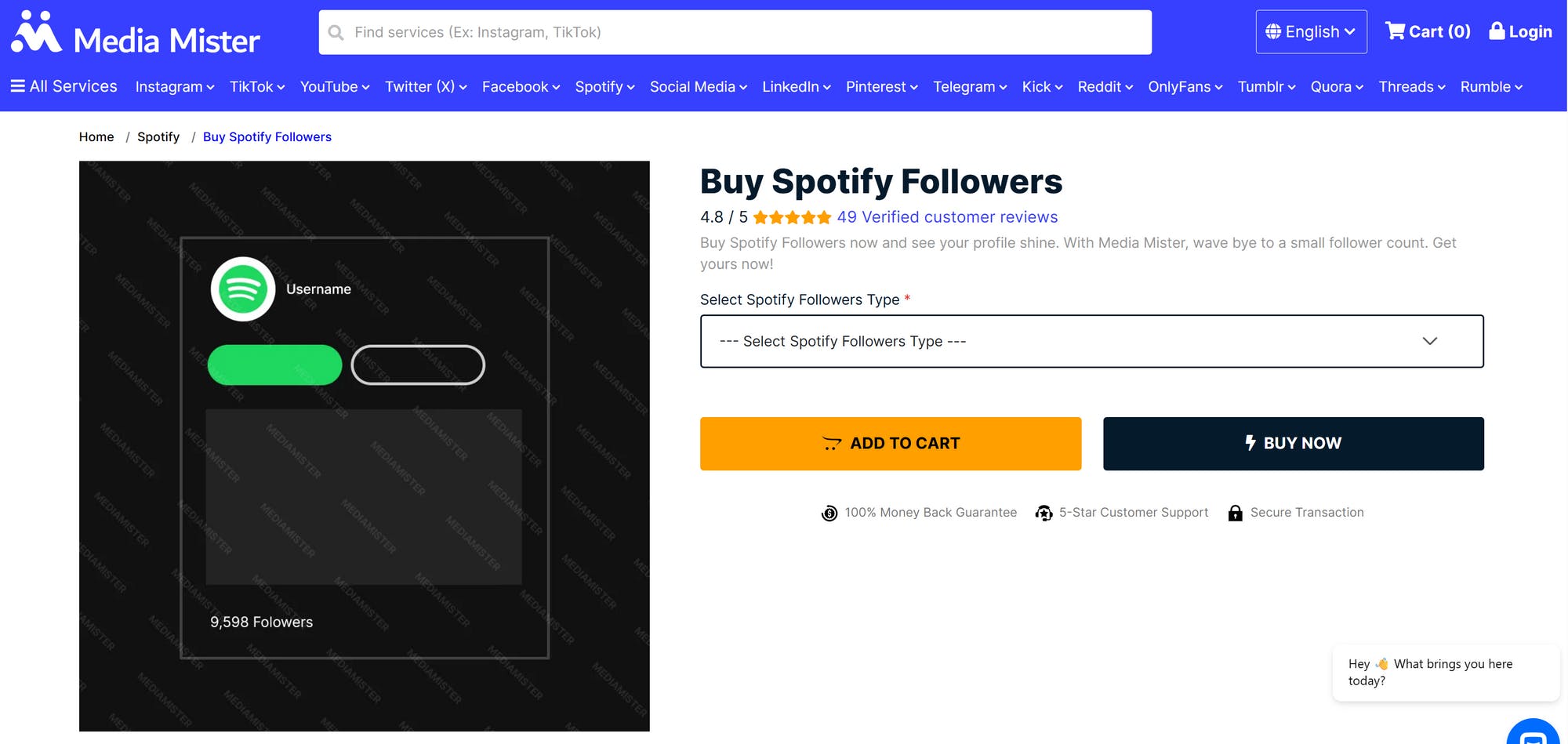Open the shopping cart via cart icon
This screenshot has height=744, width=1568.
[x=1397, y=31]
